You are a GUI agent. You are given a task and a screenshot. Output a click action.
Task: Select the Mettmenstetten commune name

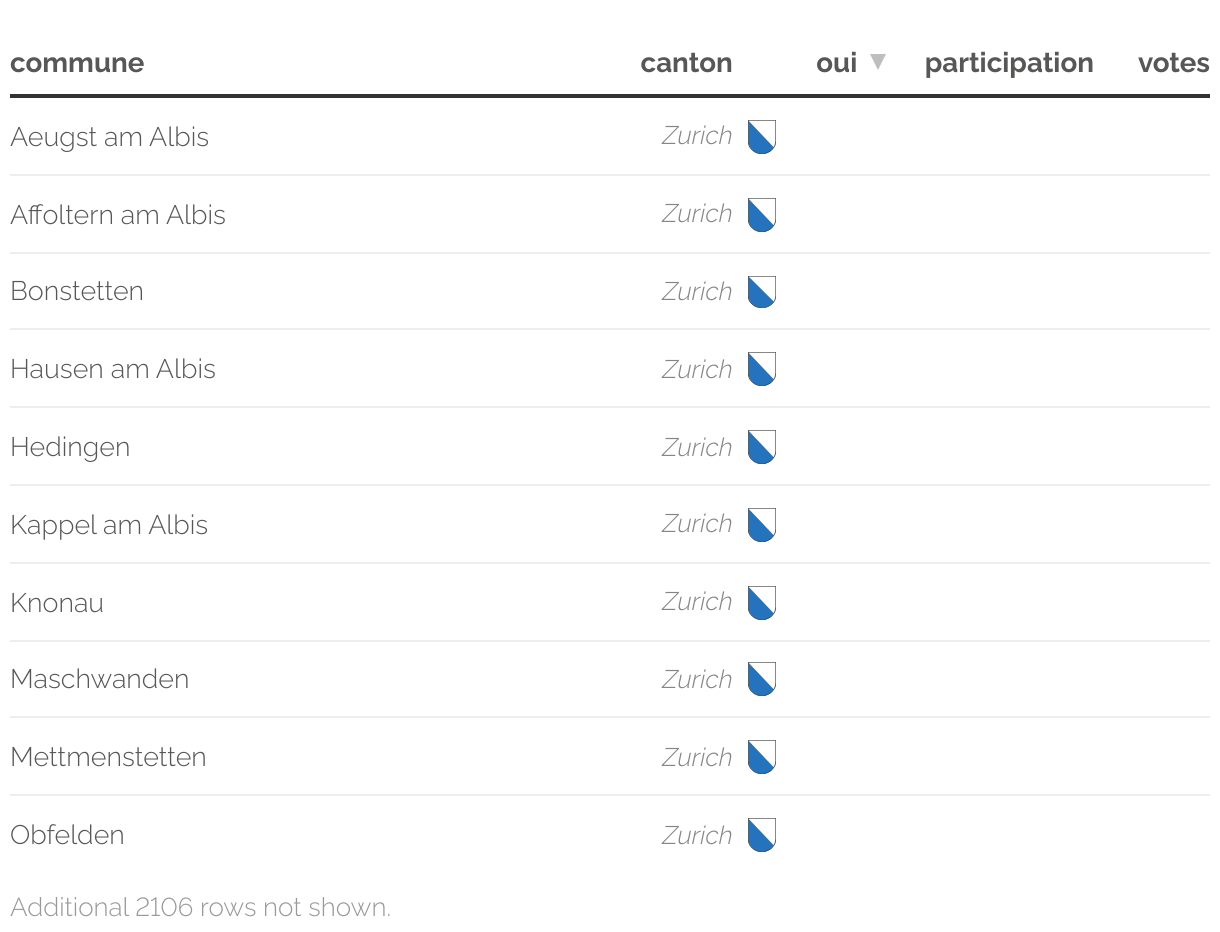tap(108, 757)
